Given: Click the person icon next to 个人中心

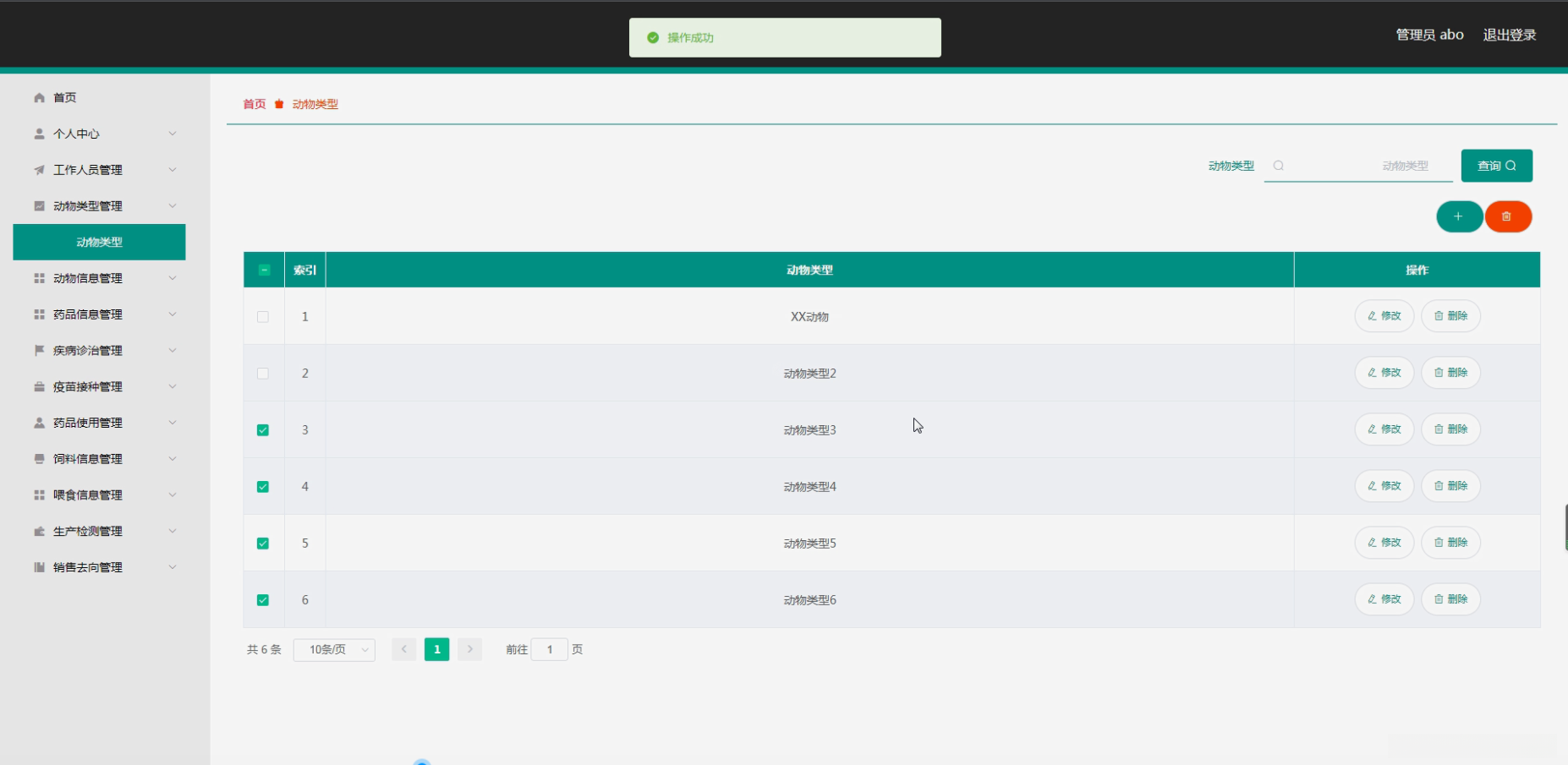Looking at the screenshot, I should 39,134.
